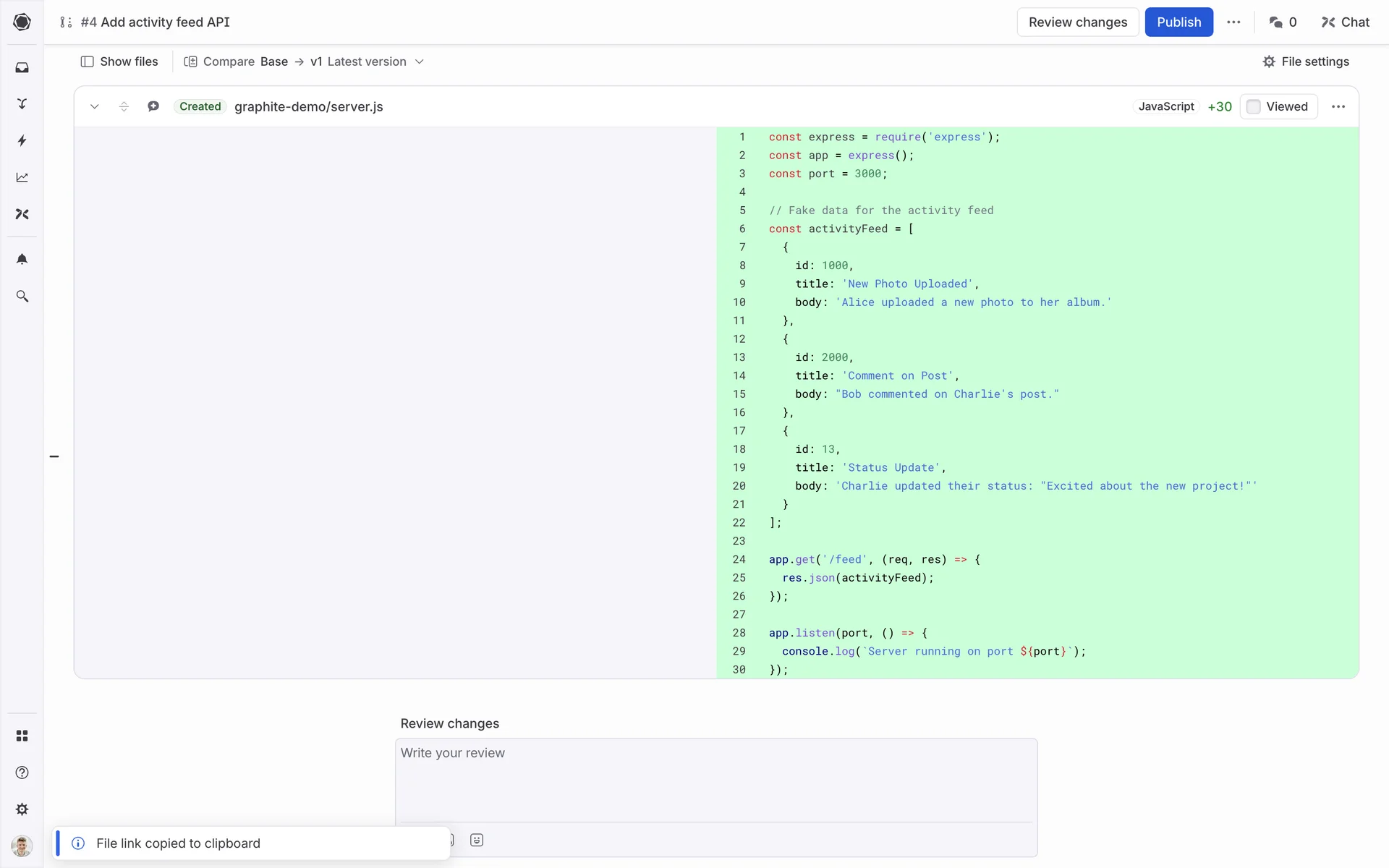Open the emoji picker in review box
The width and height of the screenshot is (1389, 868).
coord(477,840)
